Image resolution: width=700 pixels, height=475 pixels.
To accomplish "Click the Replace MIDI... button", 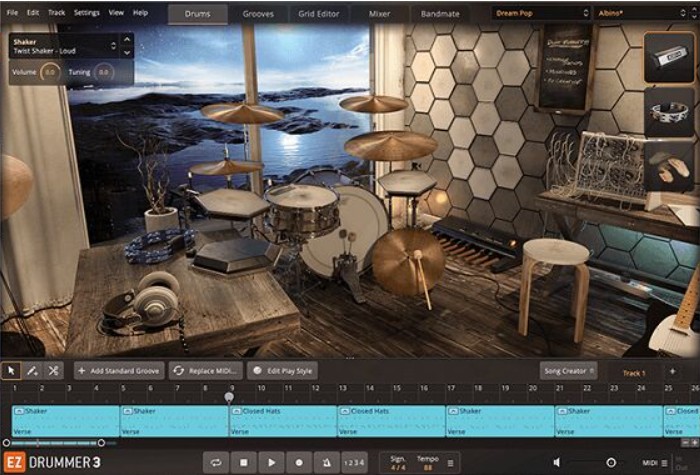I will coord(206,371).
